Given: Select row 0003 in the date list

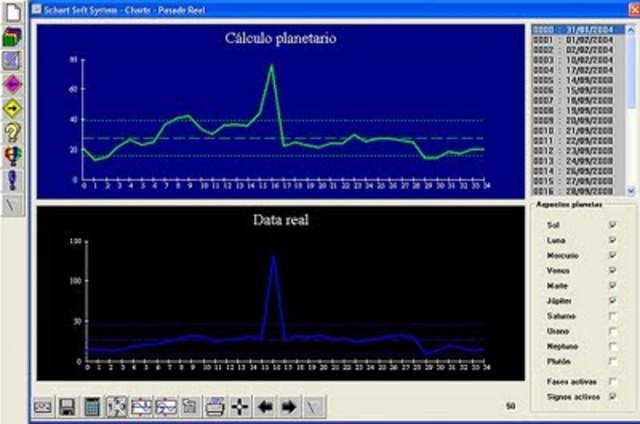Looking at the screenshot, I should [578, 60].
